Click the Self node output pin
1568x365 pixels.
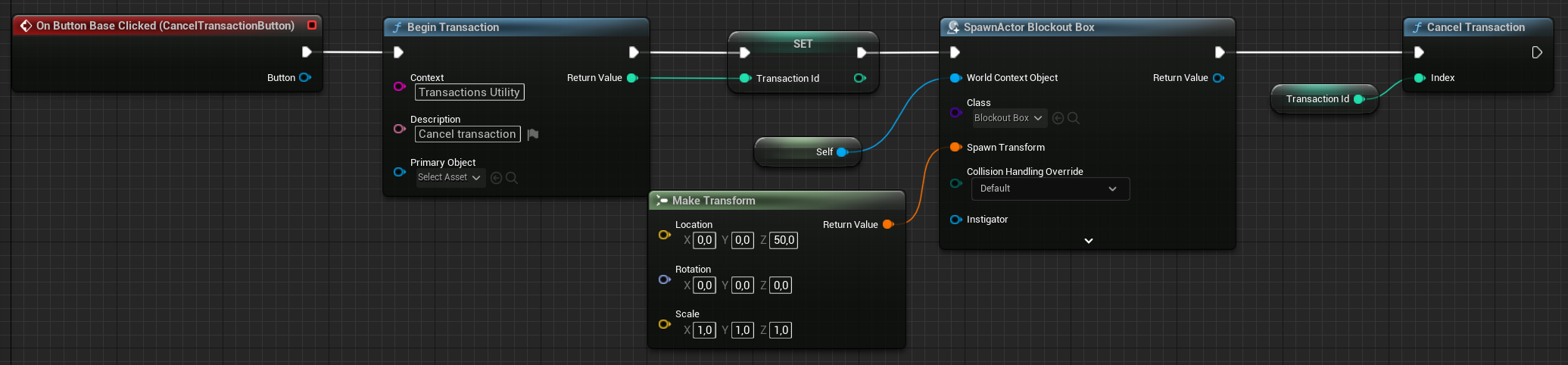click(841, 152)
